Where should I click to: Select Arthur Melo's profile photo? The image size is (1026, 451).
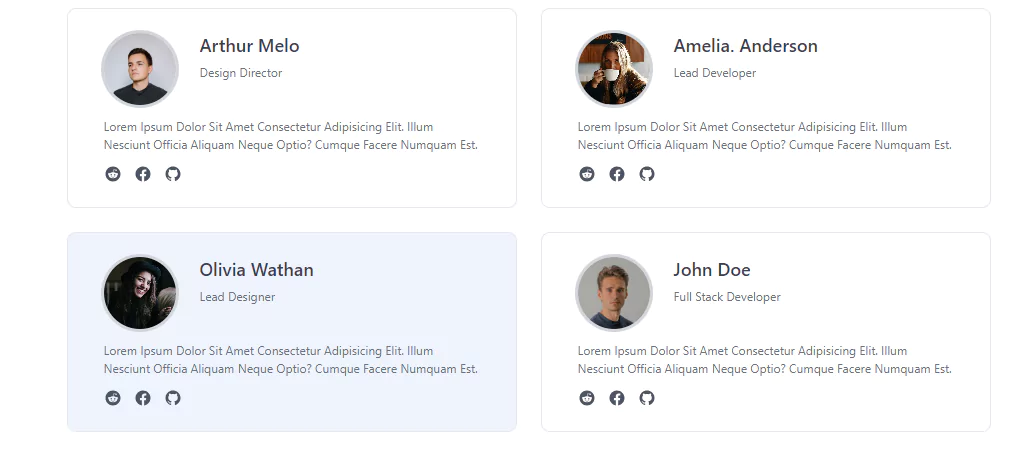point(140,69)
